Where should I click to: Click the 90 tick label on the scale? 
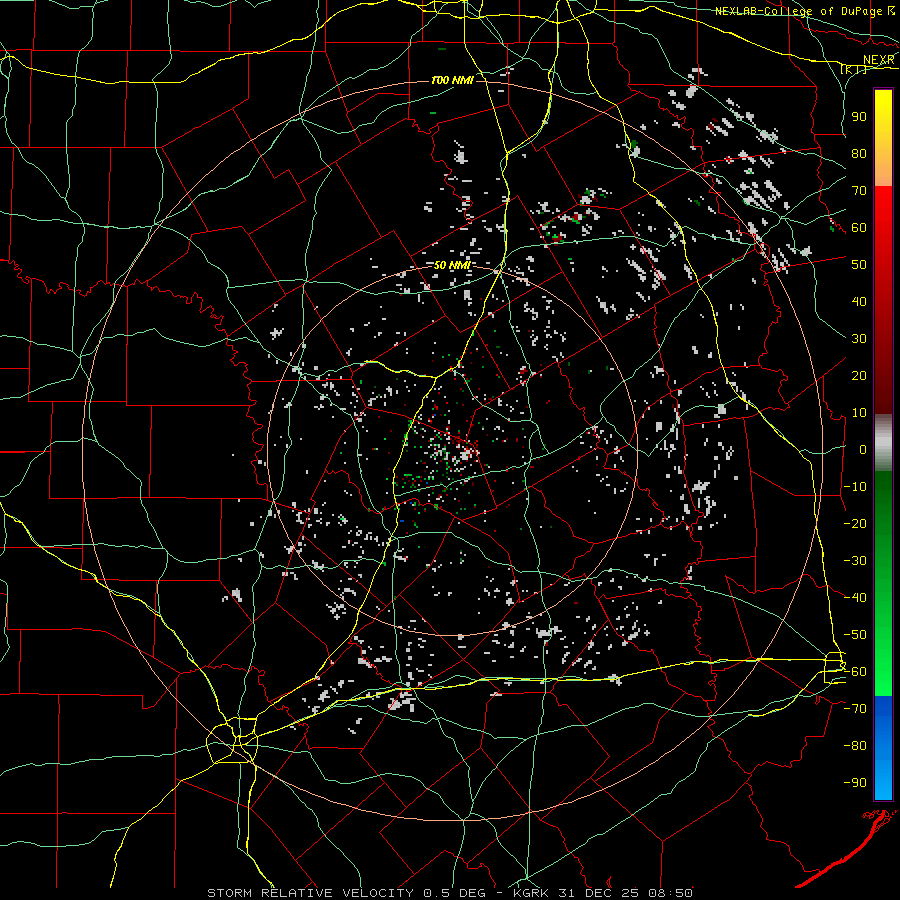(x=859, y=117)
